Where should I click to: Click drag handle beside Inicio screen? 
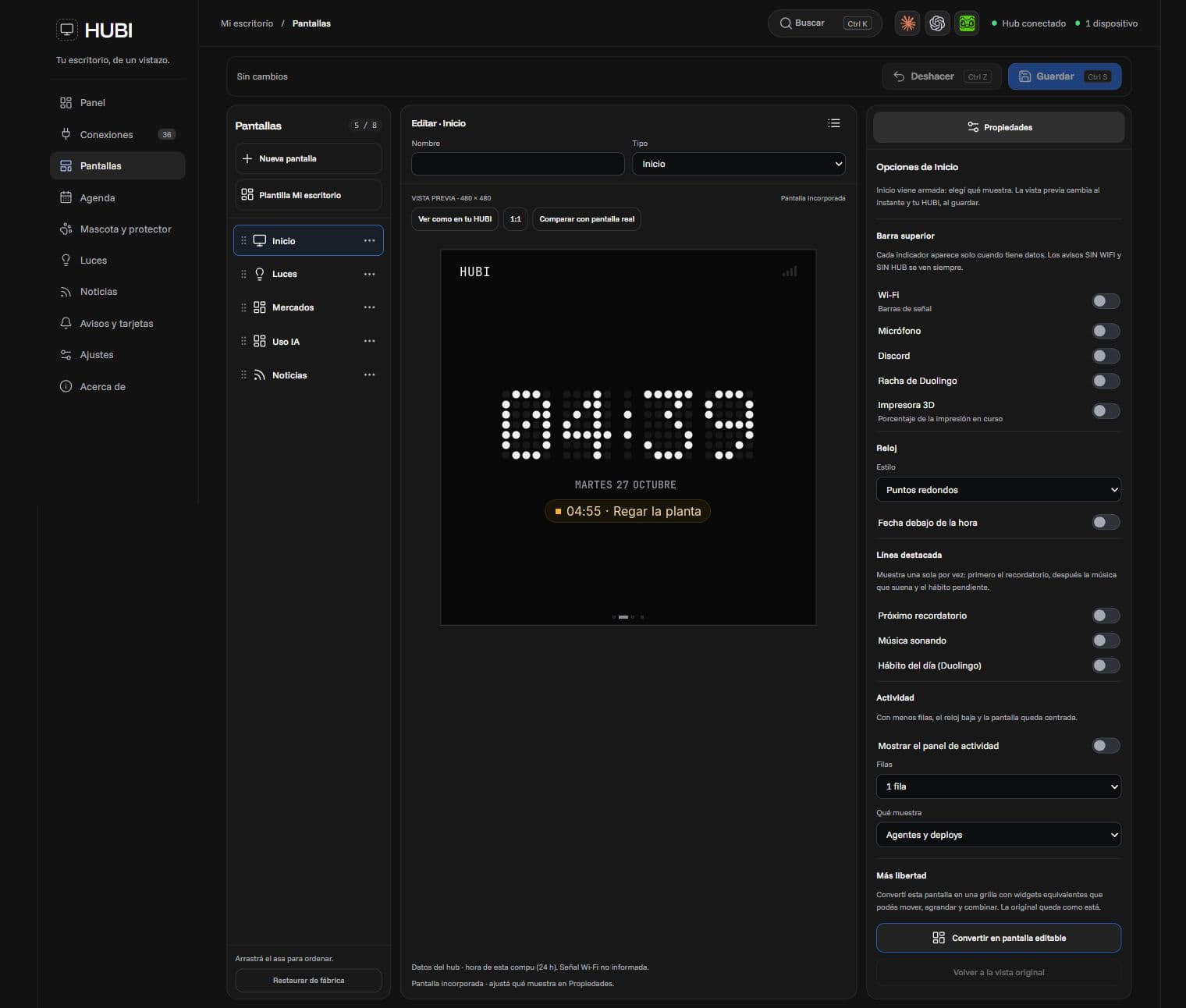243,240
